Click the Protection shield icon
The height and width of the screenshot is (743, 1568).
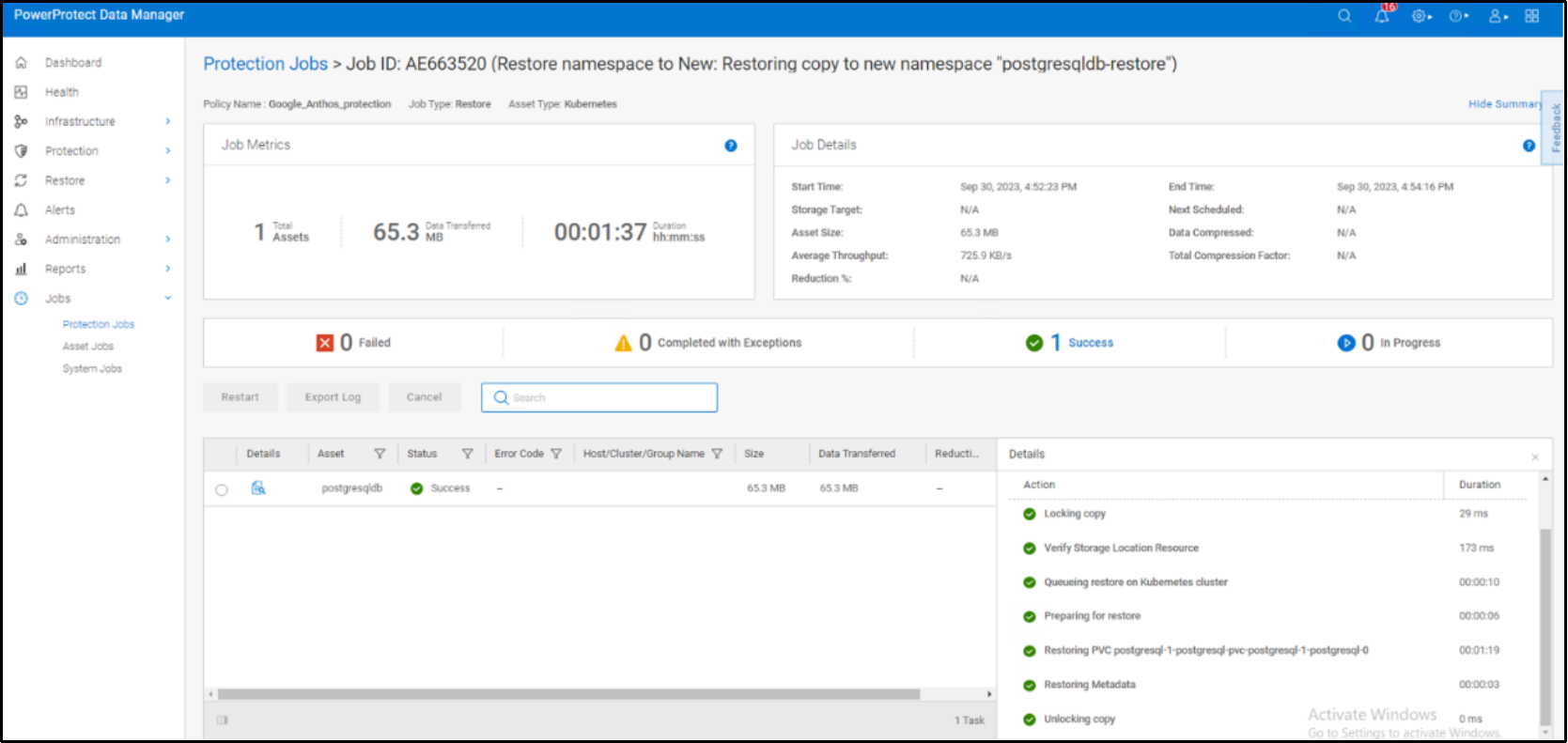(x=21, y=150)
